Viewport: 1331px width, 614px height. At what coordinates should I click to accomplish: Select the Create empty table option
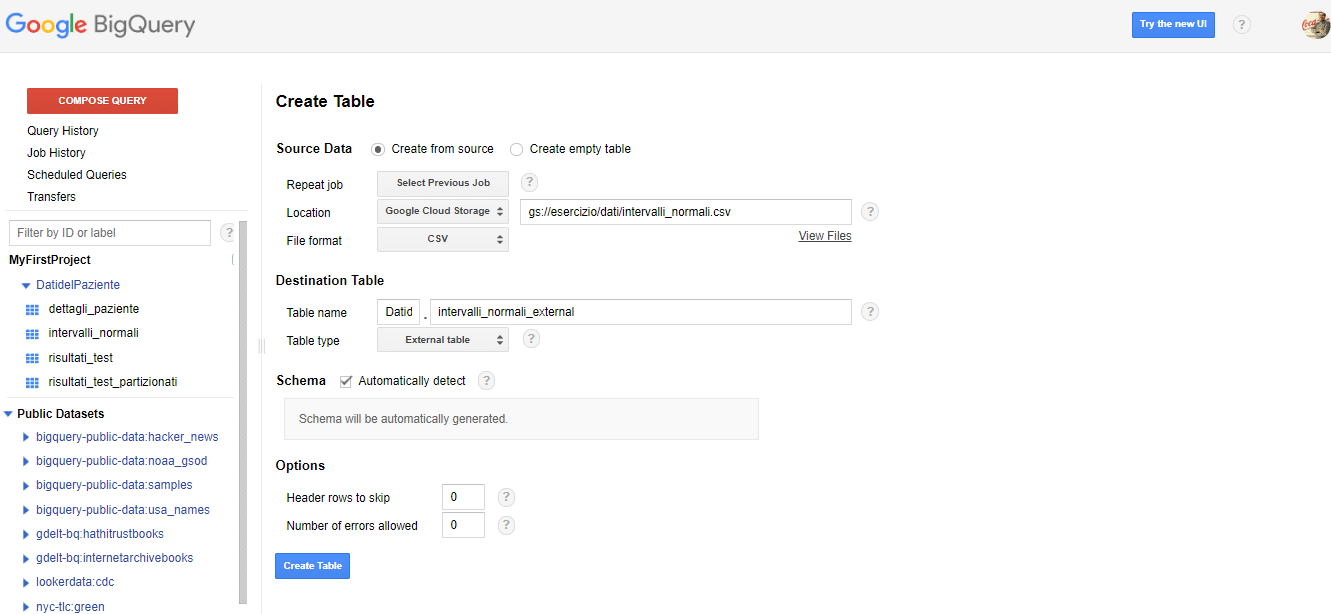516,149
